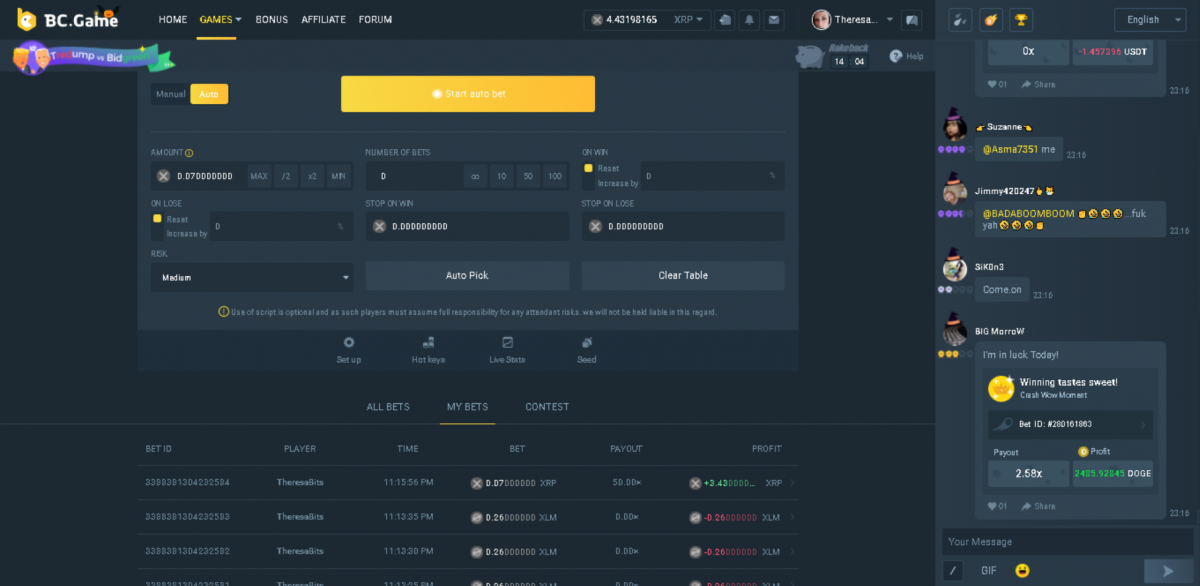Switch to the All Bets tab
Viewport: 1200px width, 586px height.
coord(388,407)
